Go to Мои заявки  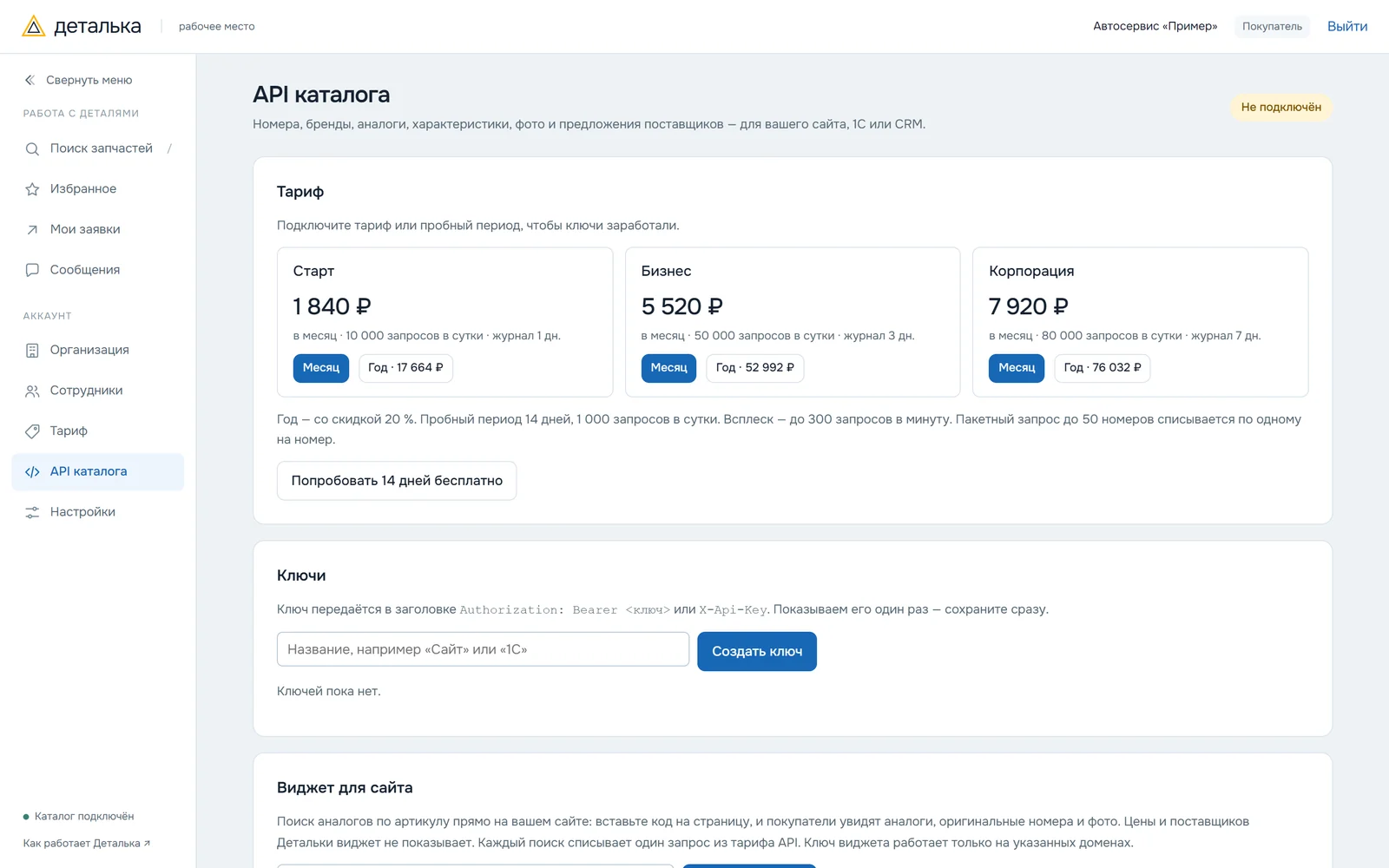[98, 229]
